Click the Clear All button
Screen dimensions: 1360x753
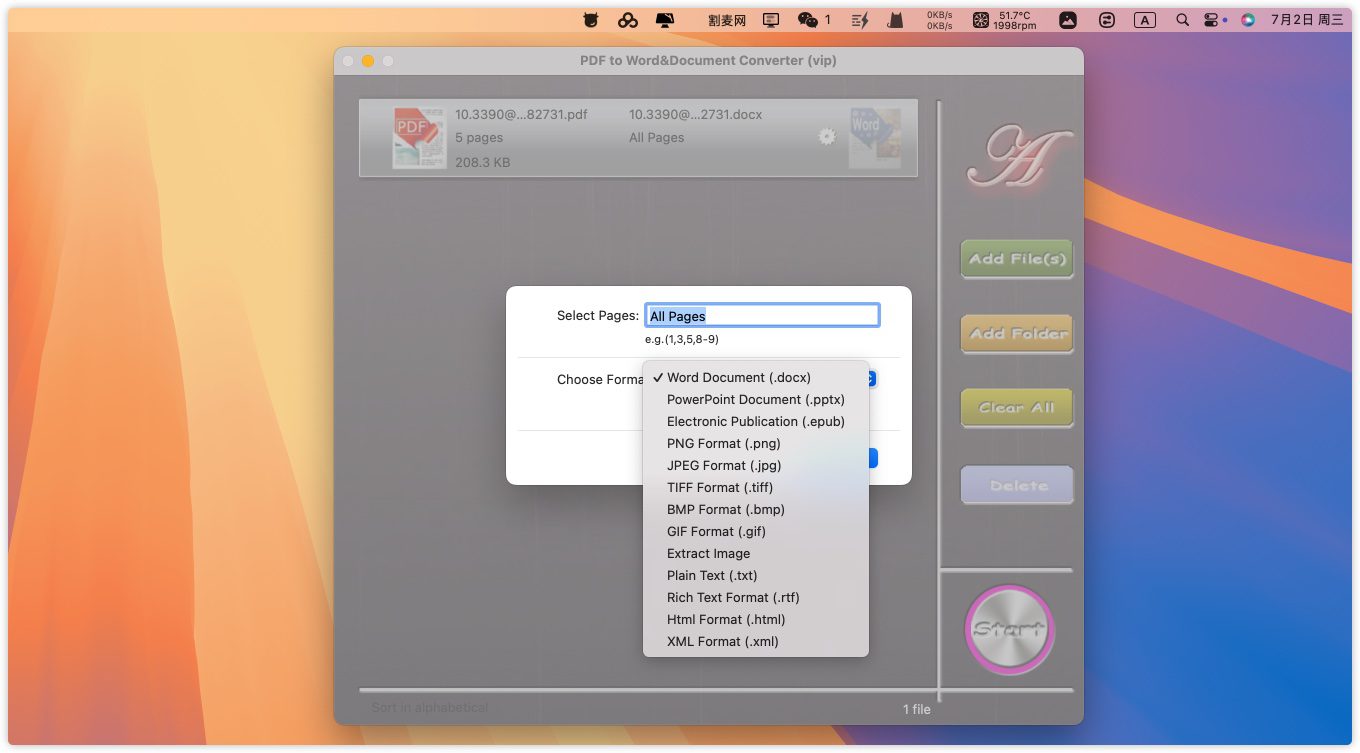tap(1017, 408)
